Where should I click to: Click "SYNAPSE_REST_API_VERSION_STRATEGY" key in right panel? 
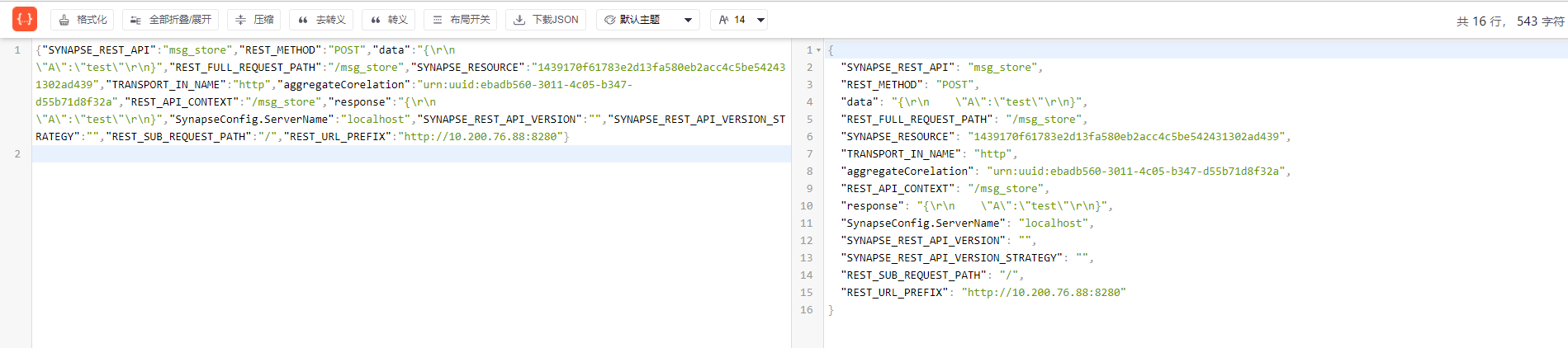(951, 258)
